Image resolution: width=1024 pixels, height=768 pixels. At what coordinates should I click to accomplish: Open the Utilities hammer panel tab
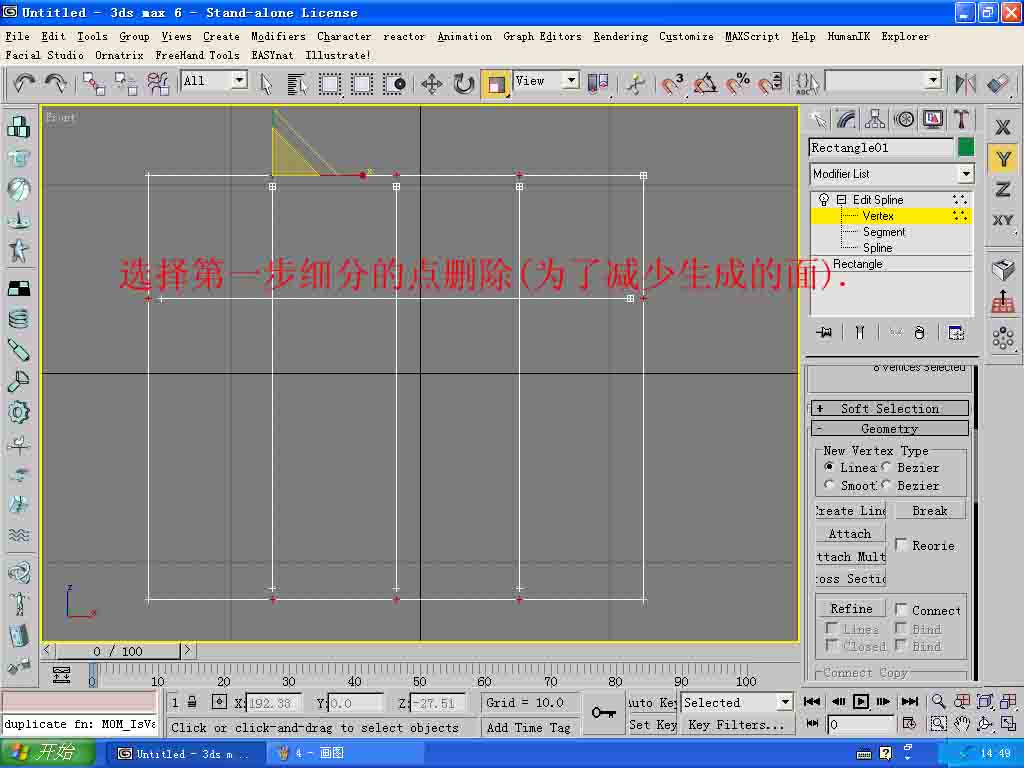click(962, 120)
